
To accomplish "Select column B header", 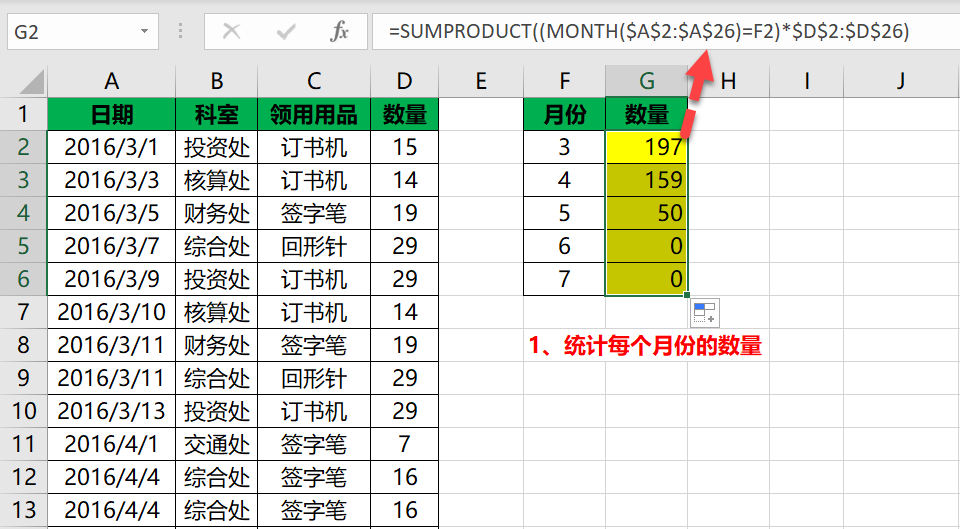I will [216, 81].
